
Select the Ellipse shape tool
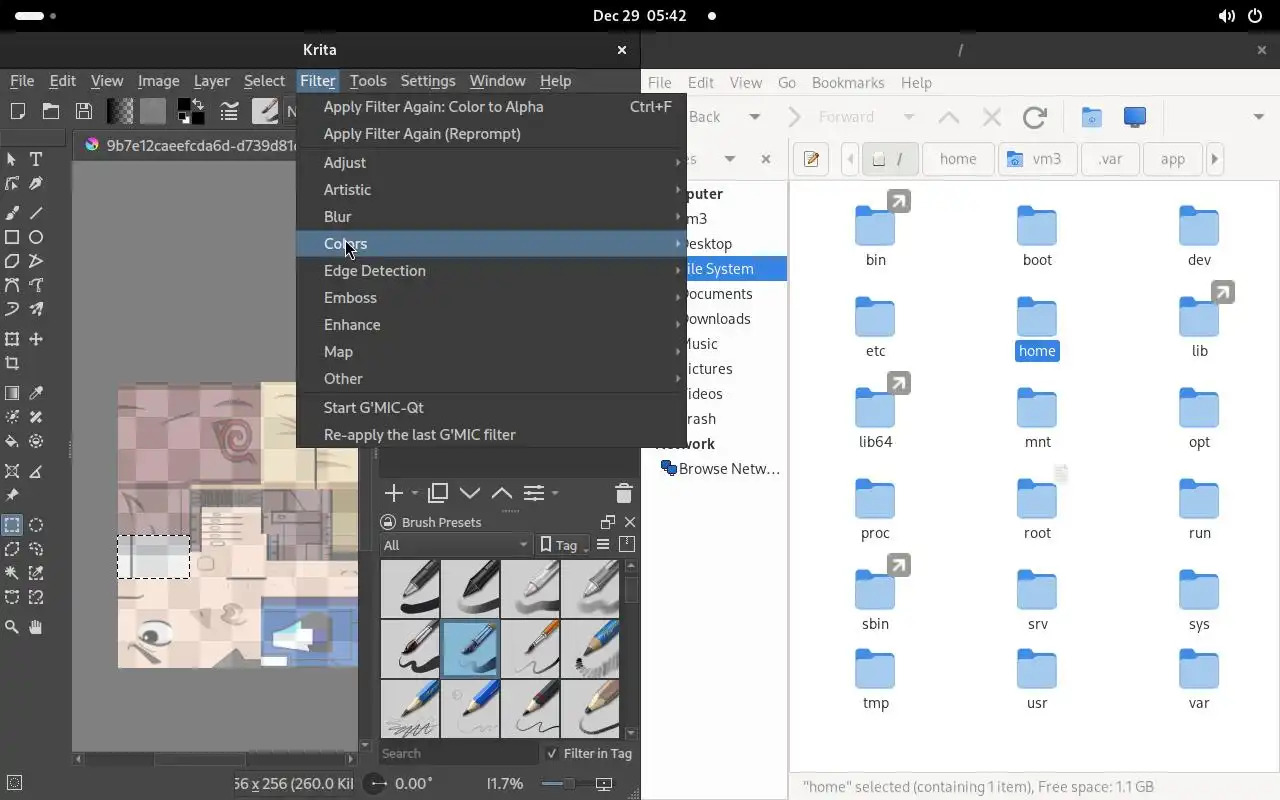[x=36, y=237]
